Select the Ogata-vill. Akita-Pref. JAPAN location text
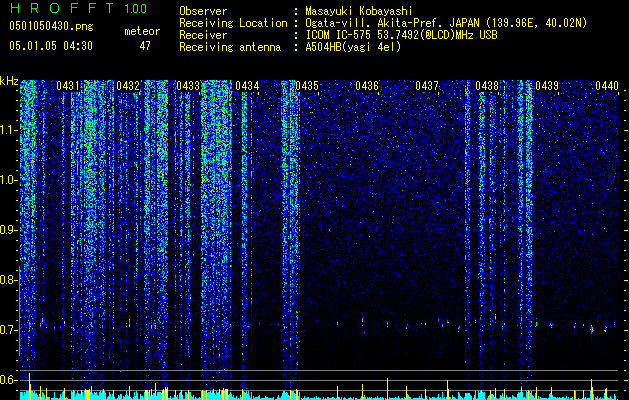The width and height of the screenshot is (629, 400). pyautogui.click(x=446, y=23)
